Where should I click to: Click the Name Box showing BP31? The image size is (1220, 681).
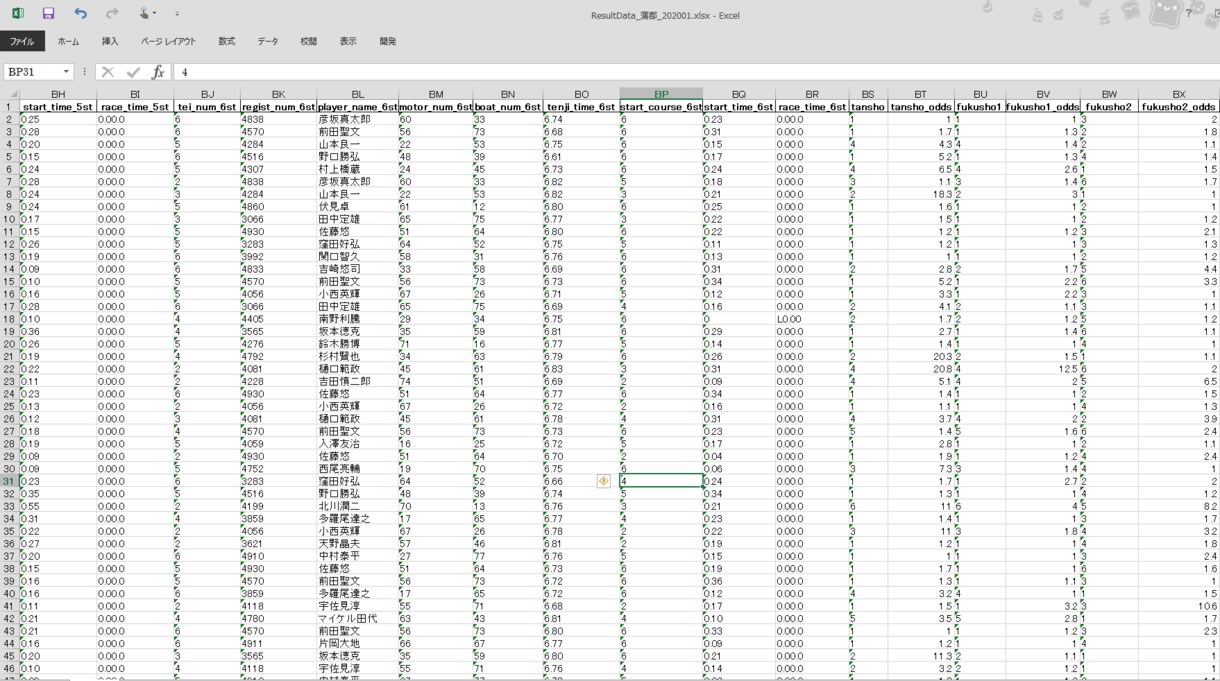(x=32, y=72)
